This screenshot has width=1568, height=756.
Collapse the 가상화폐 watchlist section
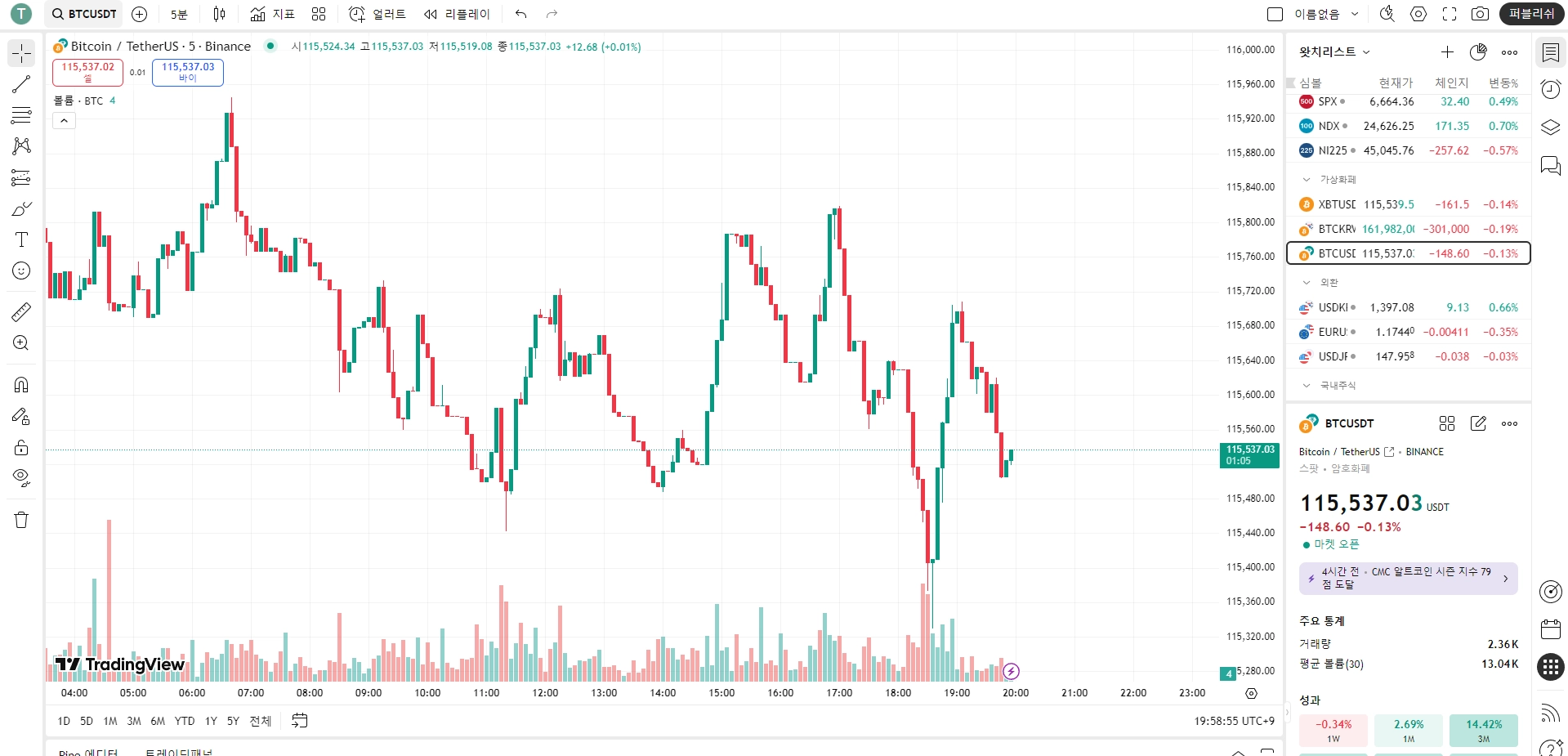[1307, 179]
